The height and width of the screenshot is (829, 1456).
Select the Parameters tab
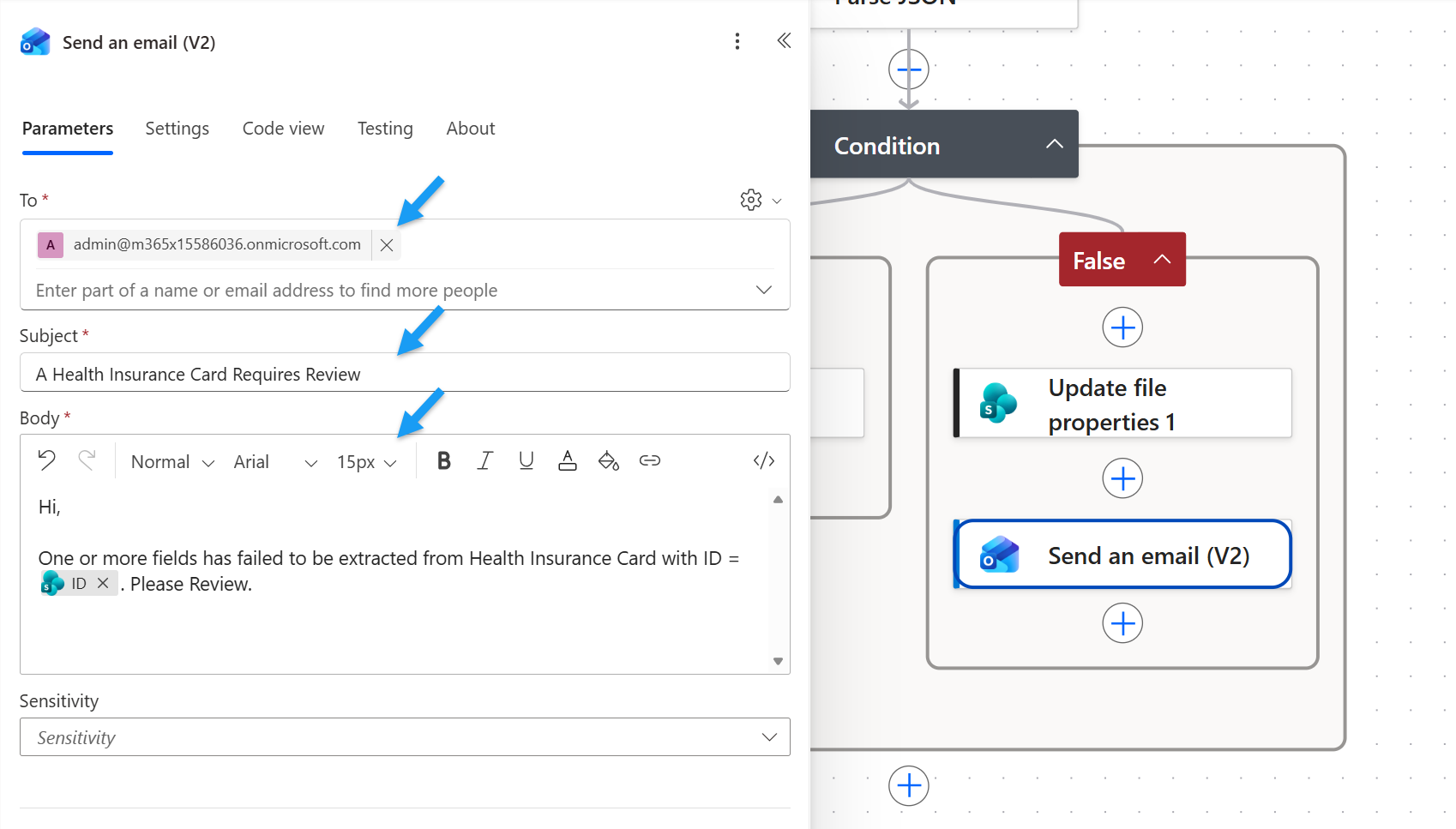click(68, 129)
